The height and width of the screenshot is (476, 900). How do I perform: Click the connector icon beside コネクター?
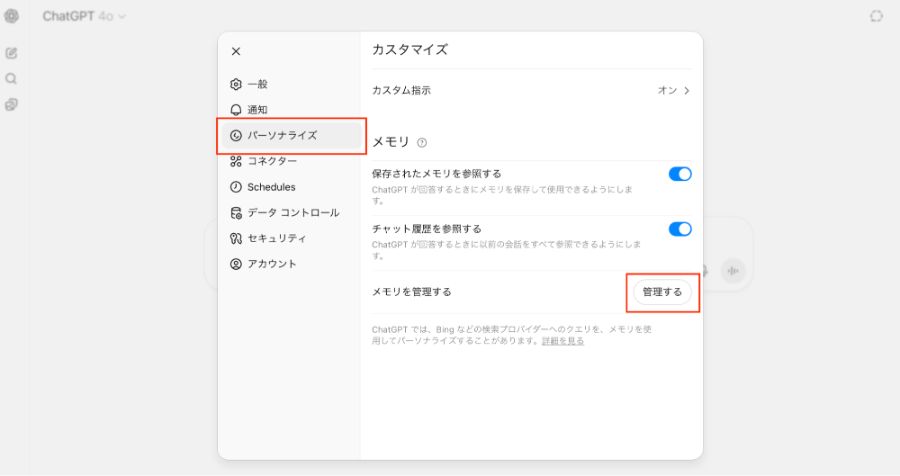click(x=236, y=161)
